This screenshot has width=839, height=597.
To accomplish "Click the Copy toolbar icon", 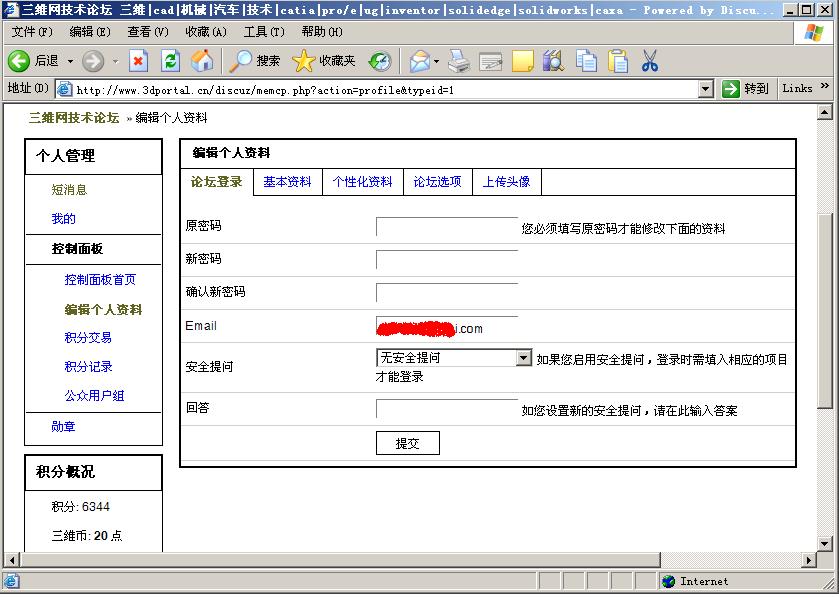I will pos(586,61).
